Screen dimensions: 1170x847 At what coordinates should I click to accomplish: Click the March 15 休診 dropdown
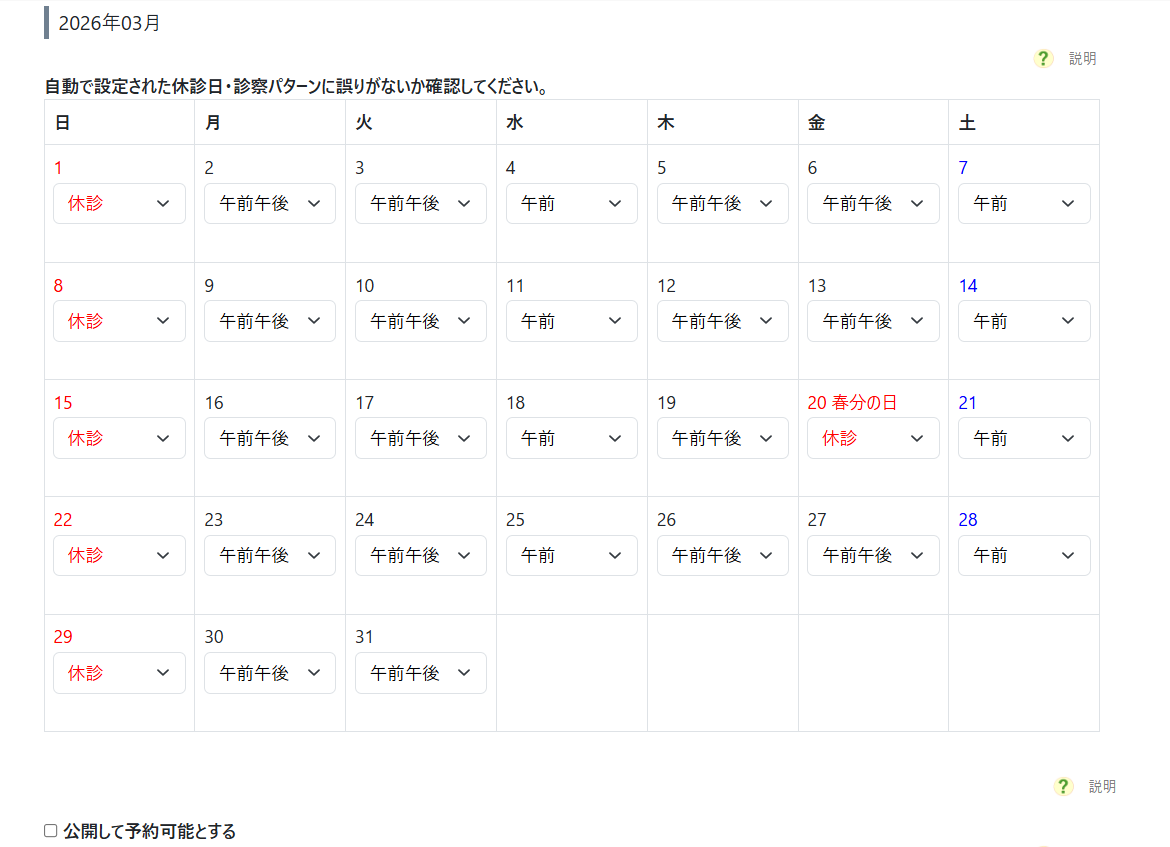click(119, 438)
